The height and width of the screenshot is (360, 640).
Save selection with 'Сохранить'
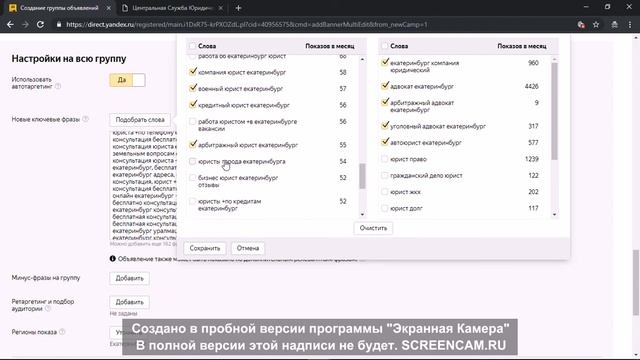click(205, 248)
